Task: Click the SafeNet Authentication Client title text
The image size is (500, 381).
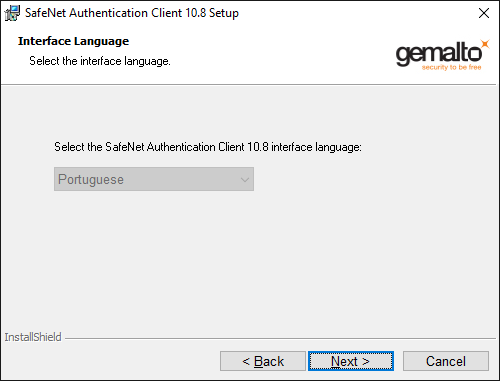Action: click(132, 13)
